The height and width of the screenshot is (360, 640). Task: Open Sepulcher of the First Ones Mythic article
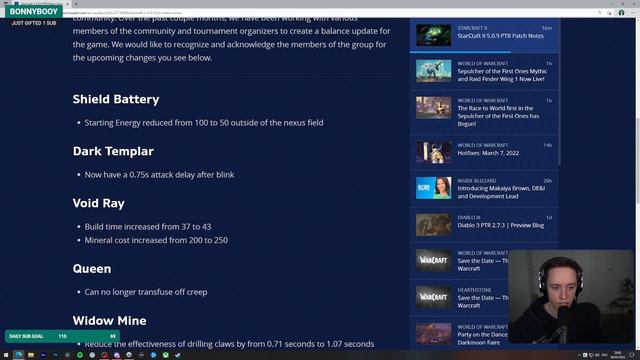502,75
